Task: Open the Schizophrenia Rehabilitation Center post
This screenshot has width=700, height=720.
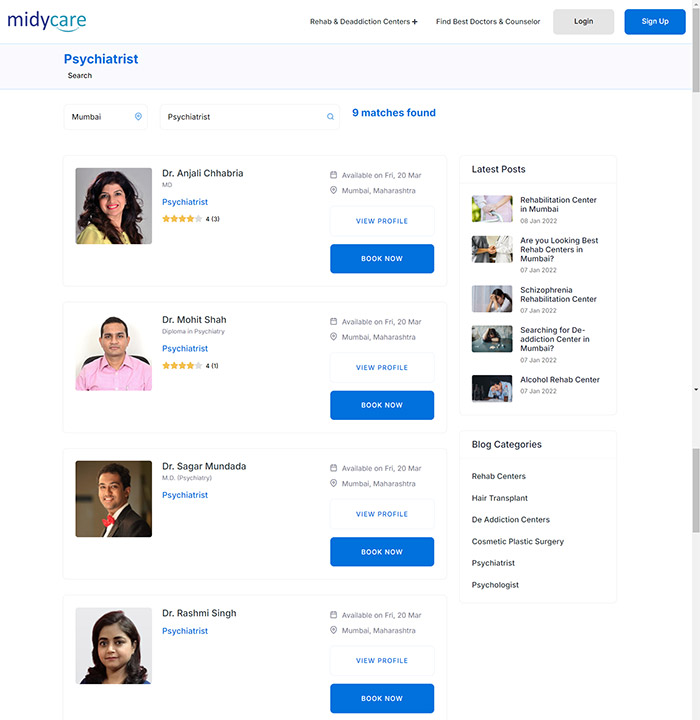Action: [558, 295]
